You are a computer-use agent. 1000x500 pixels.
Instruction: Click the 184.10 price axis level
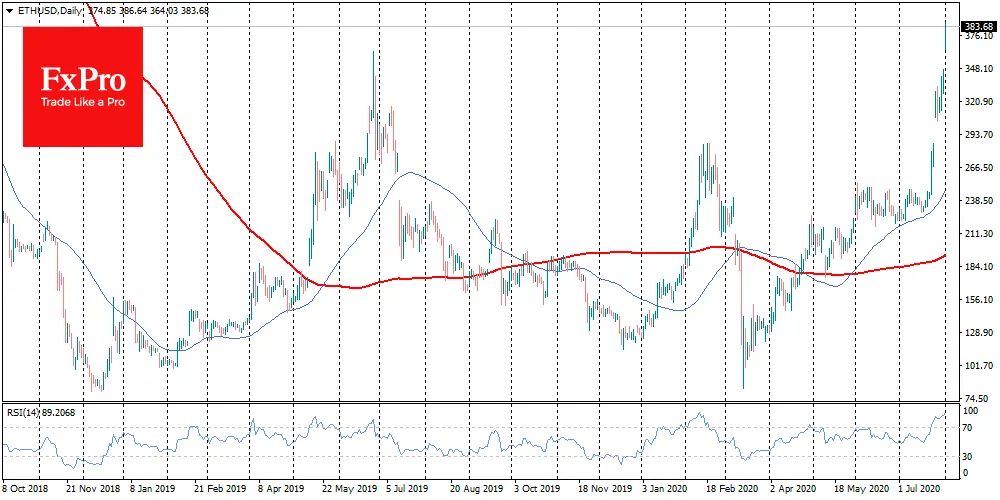click(976, 266)
